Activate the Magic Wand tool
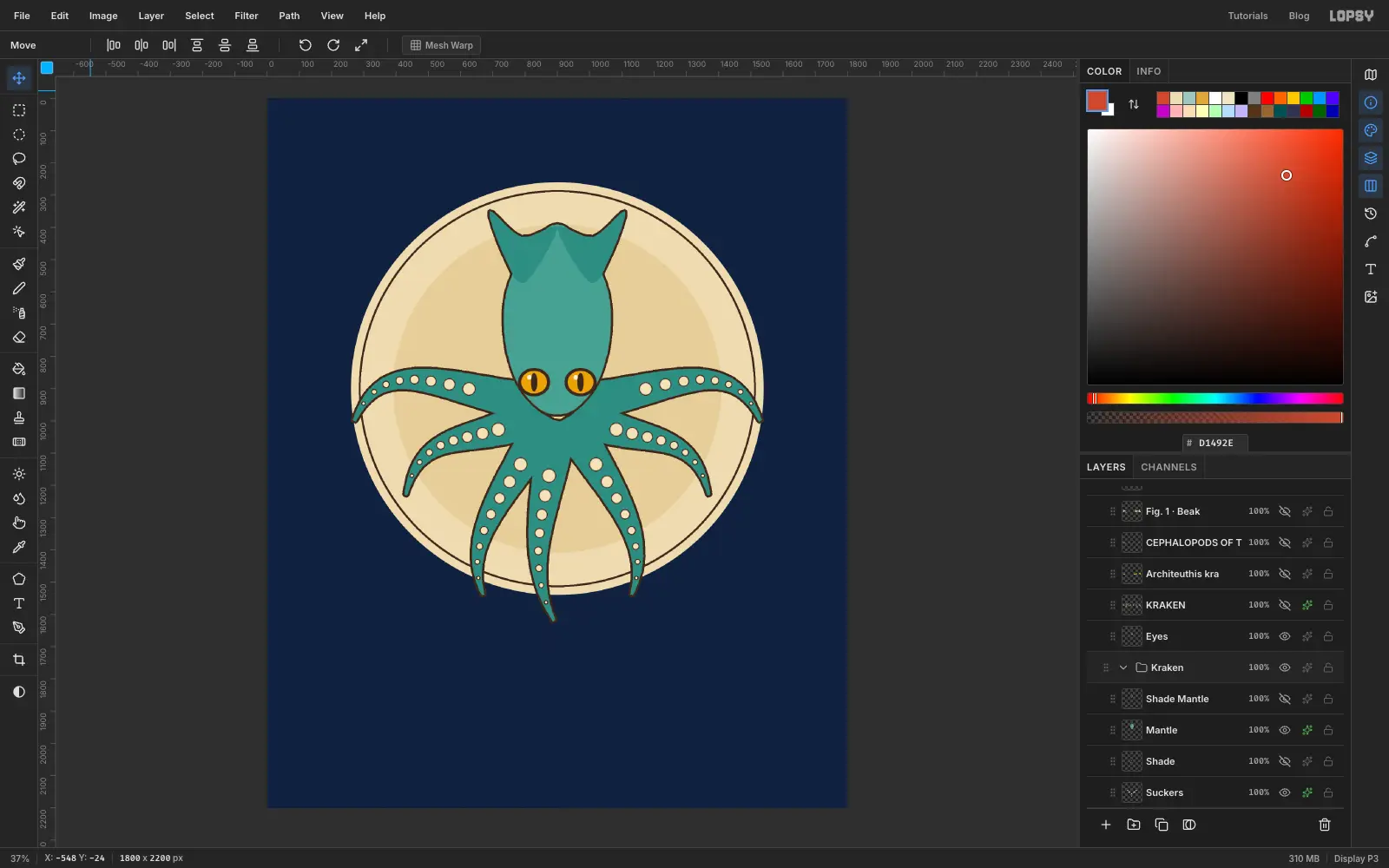Viewport: 1389px width, 868px height. tap(19, 207)
